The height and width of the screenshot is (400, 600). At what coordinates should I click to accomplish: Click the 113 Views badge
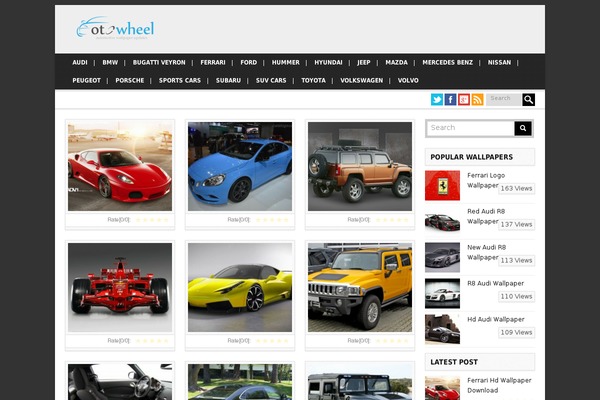point(516,260)
